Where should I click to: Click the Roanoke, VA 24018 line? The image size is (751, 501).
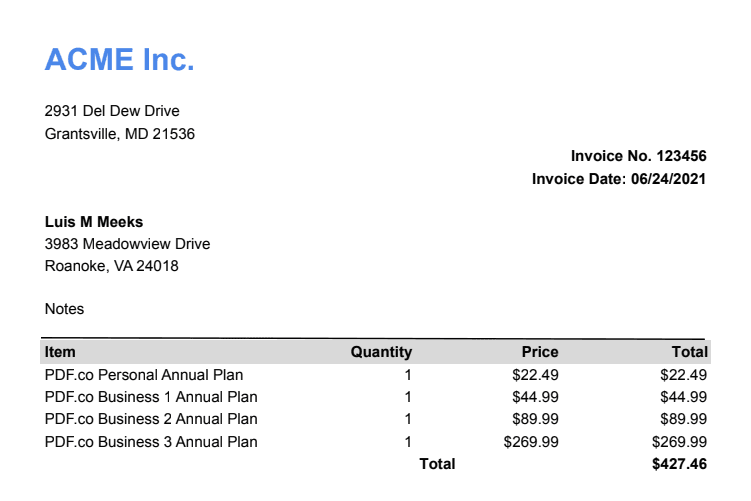[112, 266]
